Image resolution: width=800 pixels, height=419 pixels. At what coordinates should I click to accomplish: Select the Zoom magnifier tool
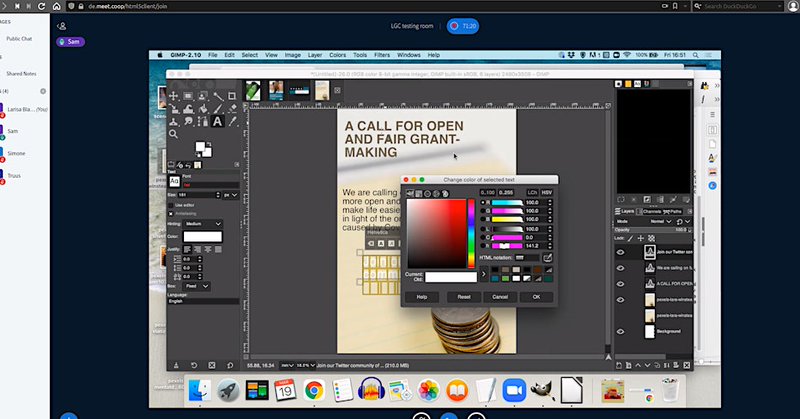[173, 134]
